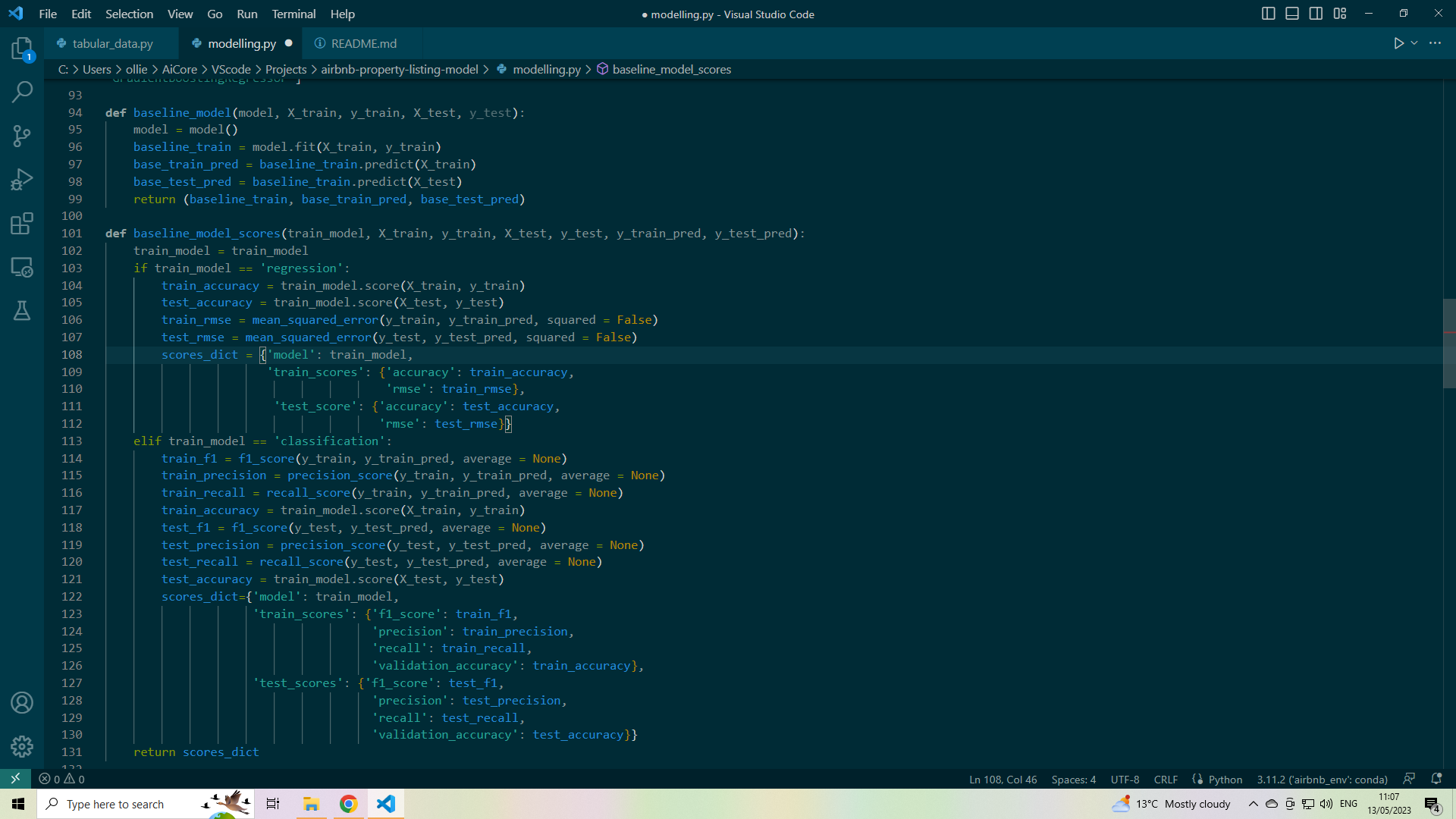Open the Source Control view
1456x819 pixels.
22,136
